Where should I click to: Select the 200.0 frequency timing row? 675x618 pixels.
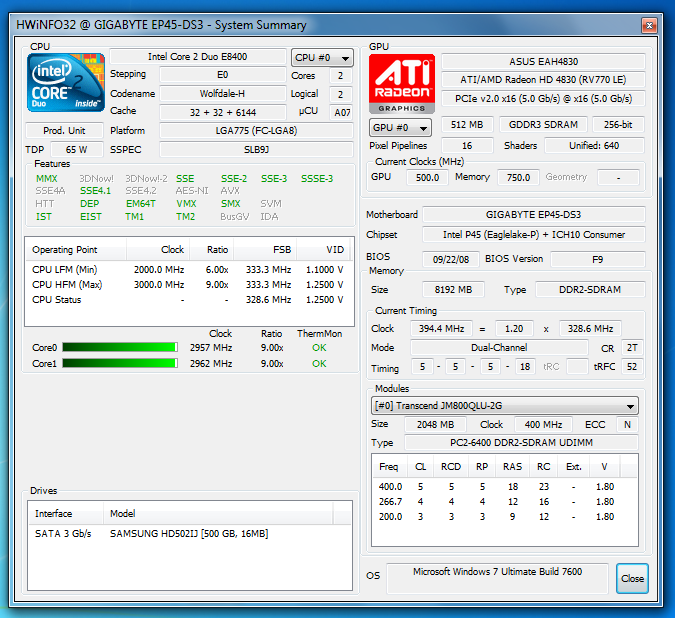(504, 516)
